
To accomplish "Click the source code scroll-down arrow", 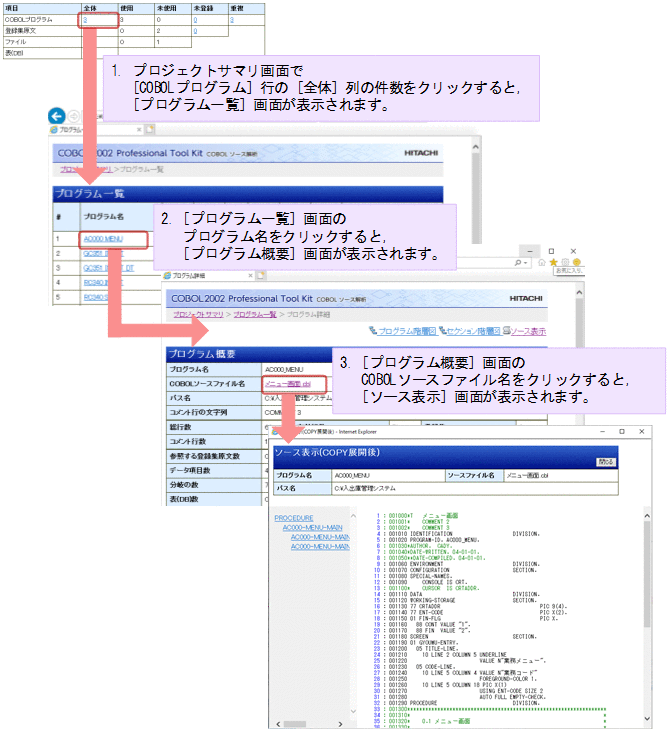I will click(647, 718).
